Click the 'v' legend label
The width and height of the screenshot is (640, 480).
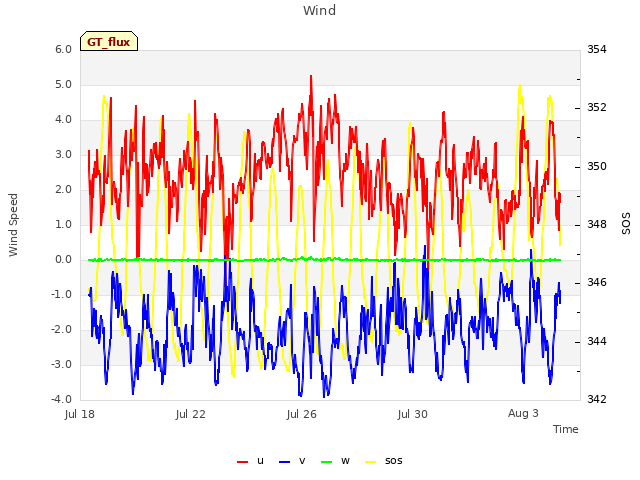[x=302, y=461]
